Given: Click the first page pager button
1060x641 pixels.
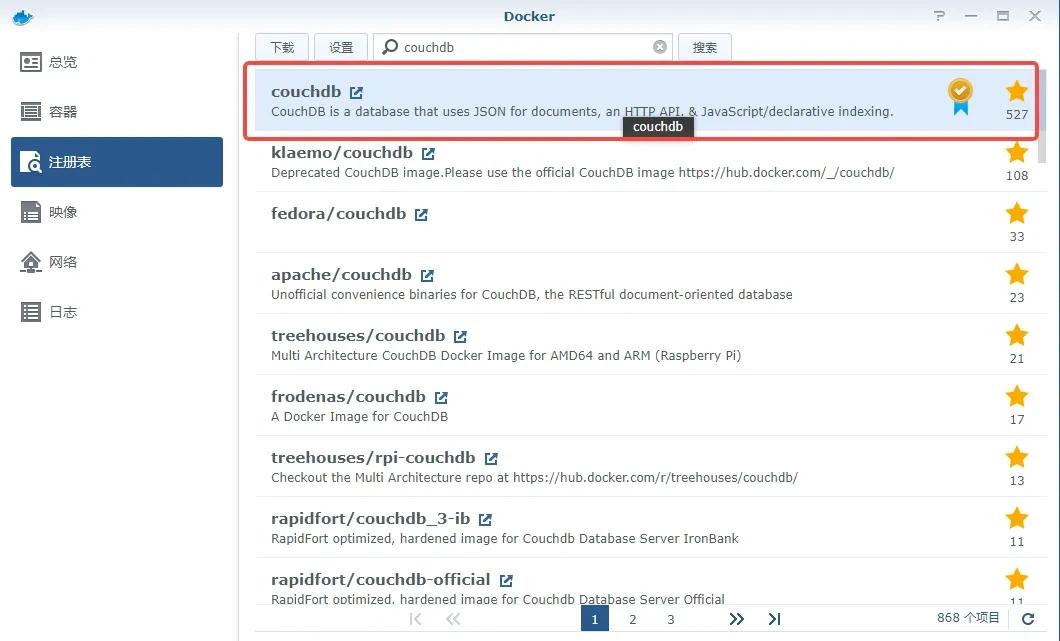Looking at the screenshot, I should coord(415,619).
